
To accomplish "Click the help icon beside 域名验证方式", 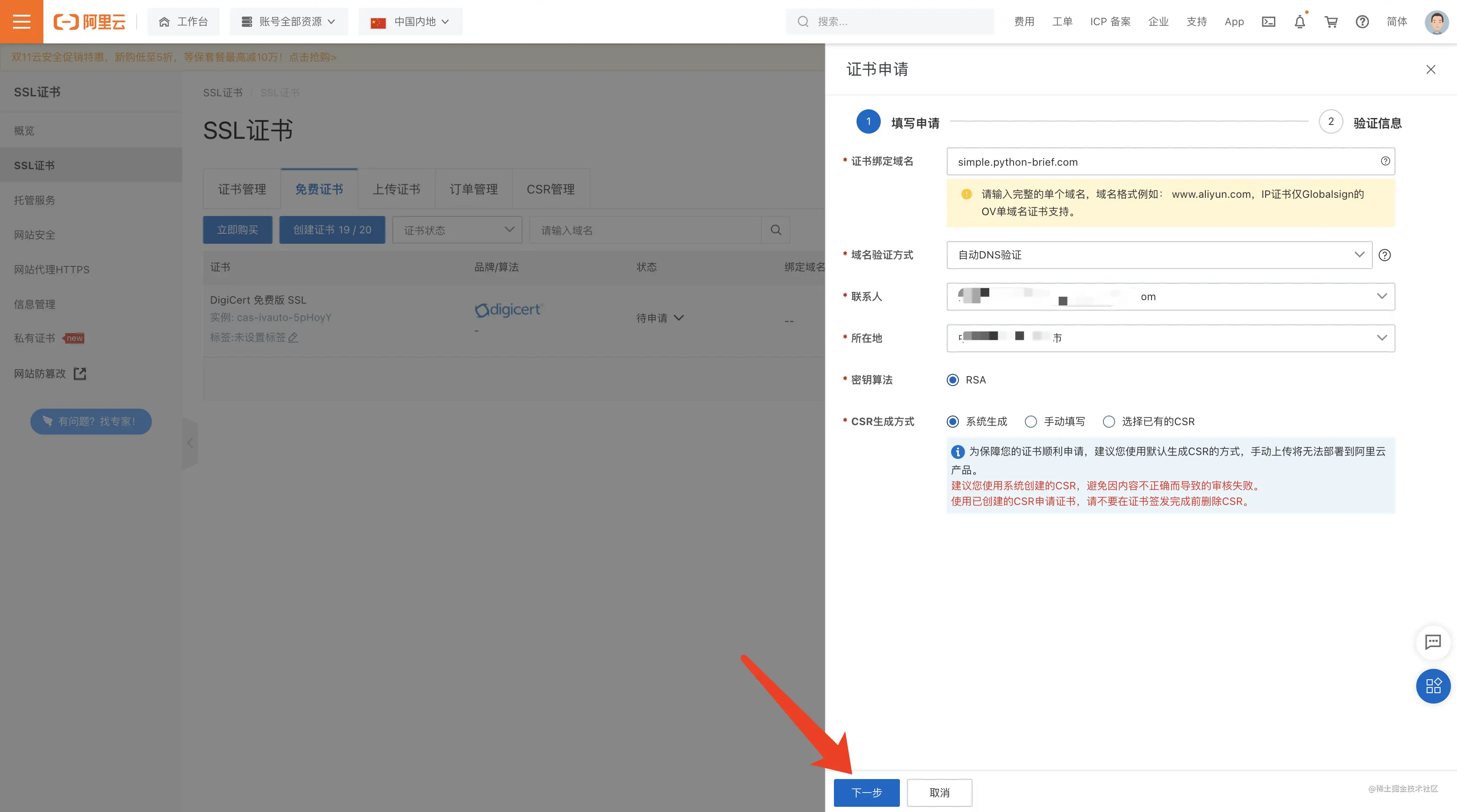I will click(x=1385, y=255).
